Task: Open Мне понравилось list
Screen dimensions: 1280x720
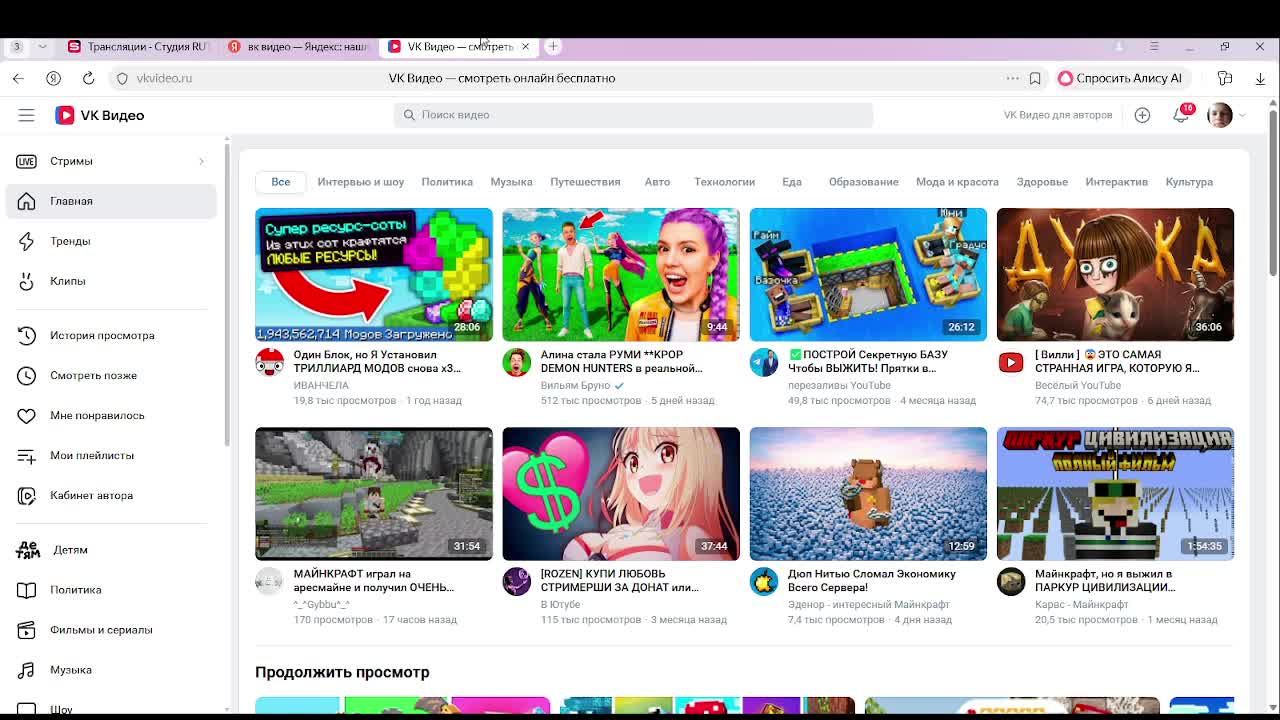Action: tap(111, 415)
